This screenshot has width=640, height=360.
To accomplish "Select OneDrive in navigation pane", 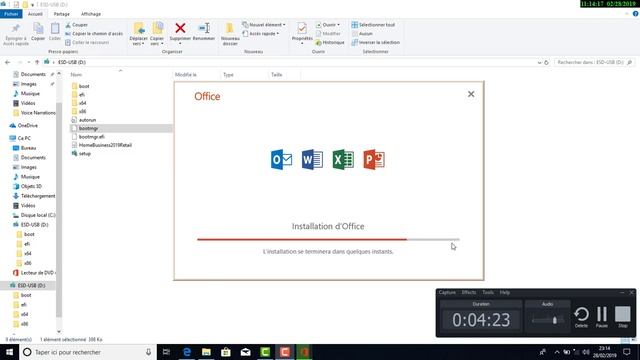I will (x=27, y=125).
